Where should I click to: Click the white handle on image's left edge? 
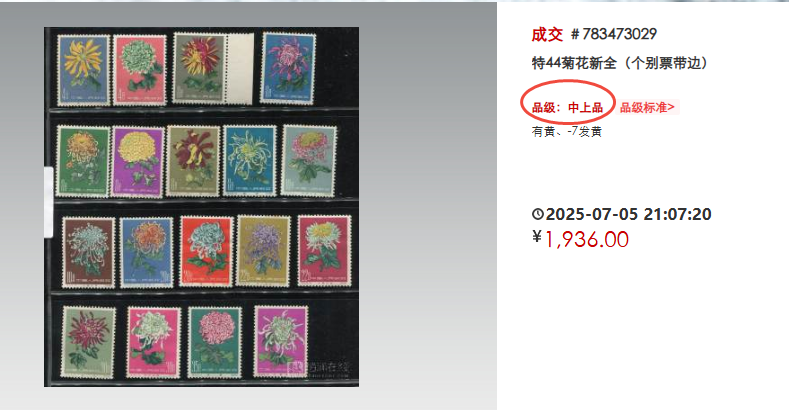[x=48, y=202]
